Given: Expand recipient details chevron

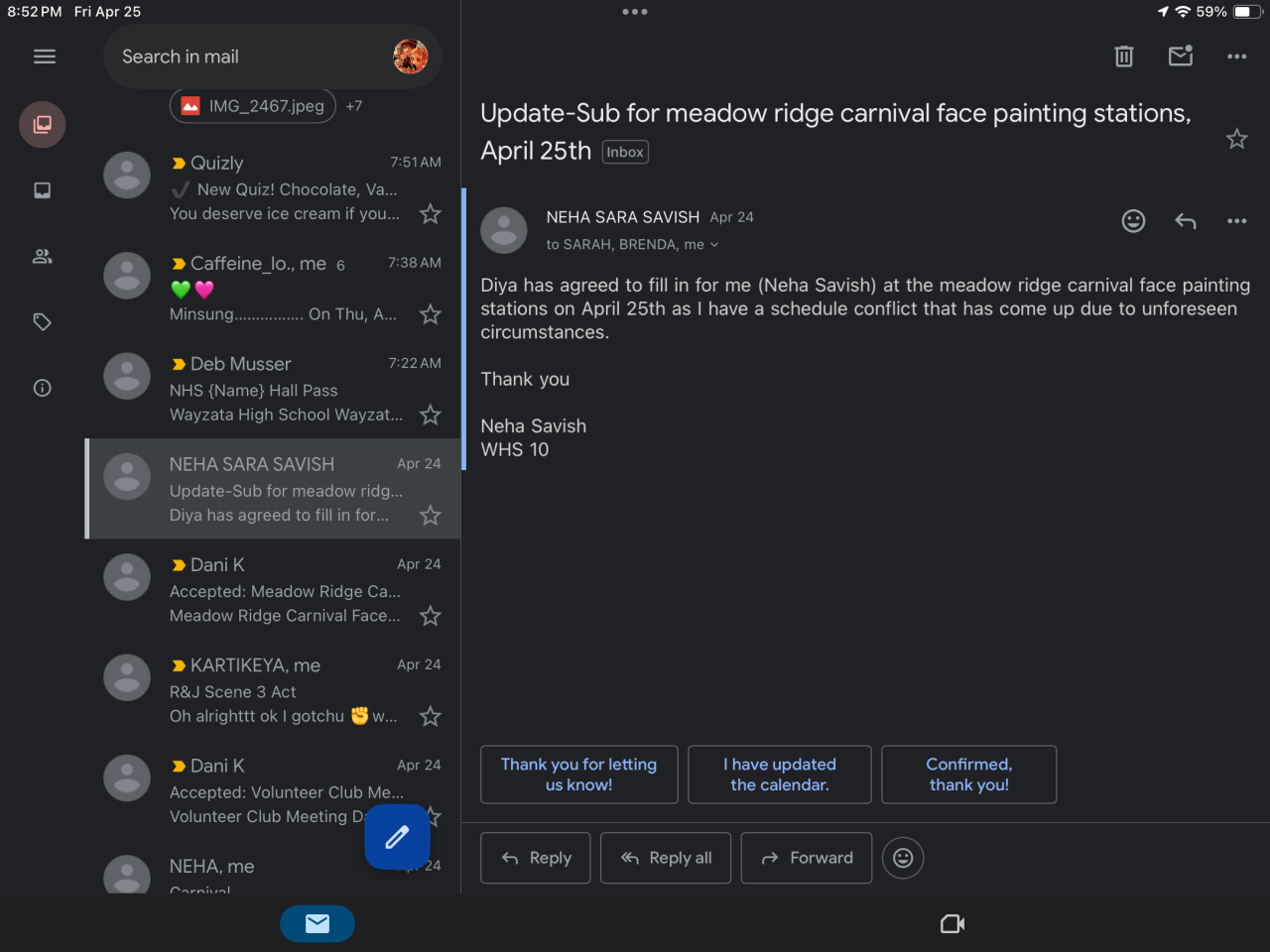Looking at the screenshot, I should click(x=714, y=245).
